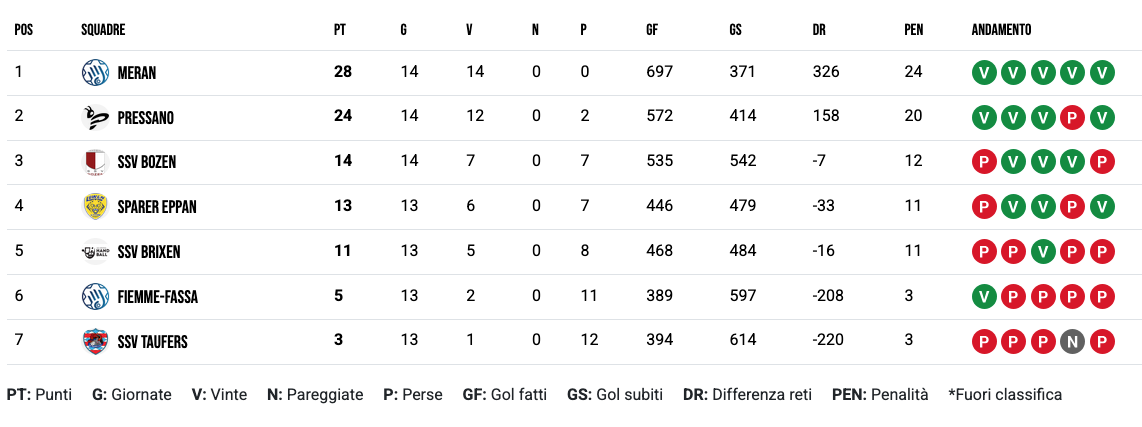Click the SSV Taufers team logo
Screen dimensions: 1142x427
(94, 341)
